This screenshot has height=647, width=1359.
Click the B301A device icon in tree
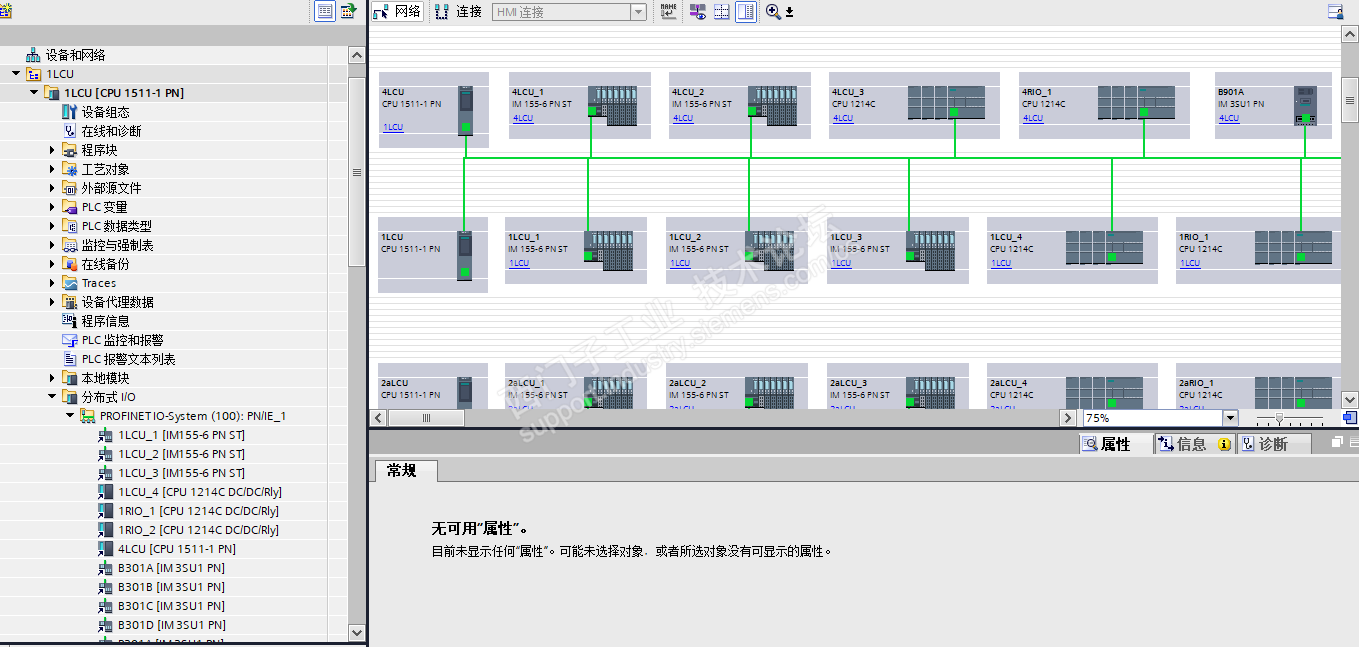pyautogui.click(x=105, y=568)
